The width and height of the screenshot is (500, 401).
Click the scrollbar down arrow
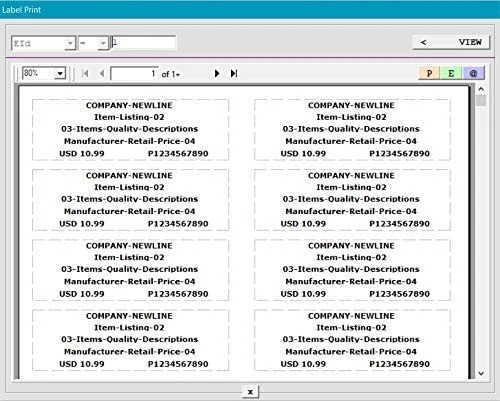click(x=481, y=373)
